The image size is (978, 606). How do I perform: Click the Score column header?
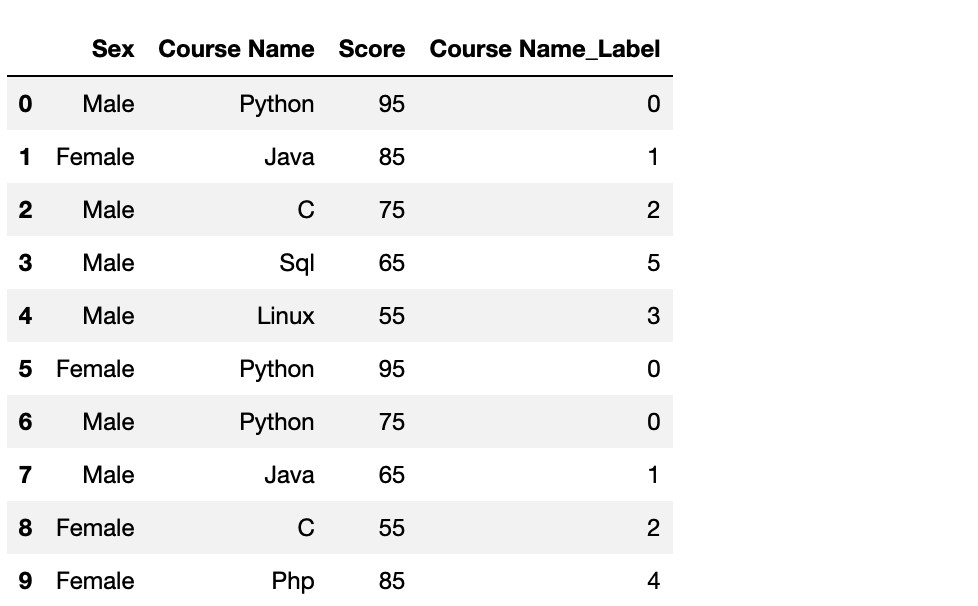click(372, 49)
